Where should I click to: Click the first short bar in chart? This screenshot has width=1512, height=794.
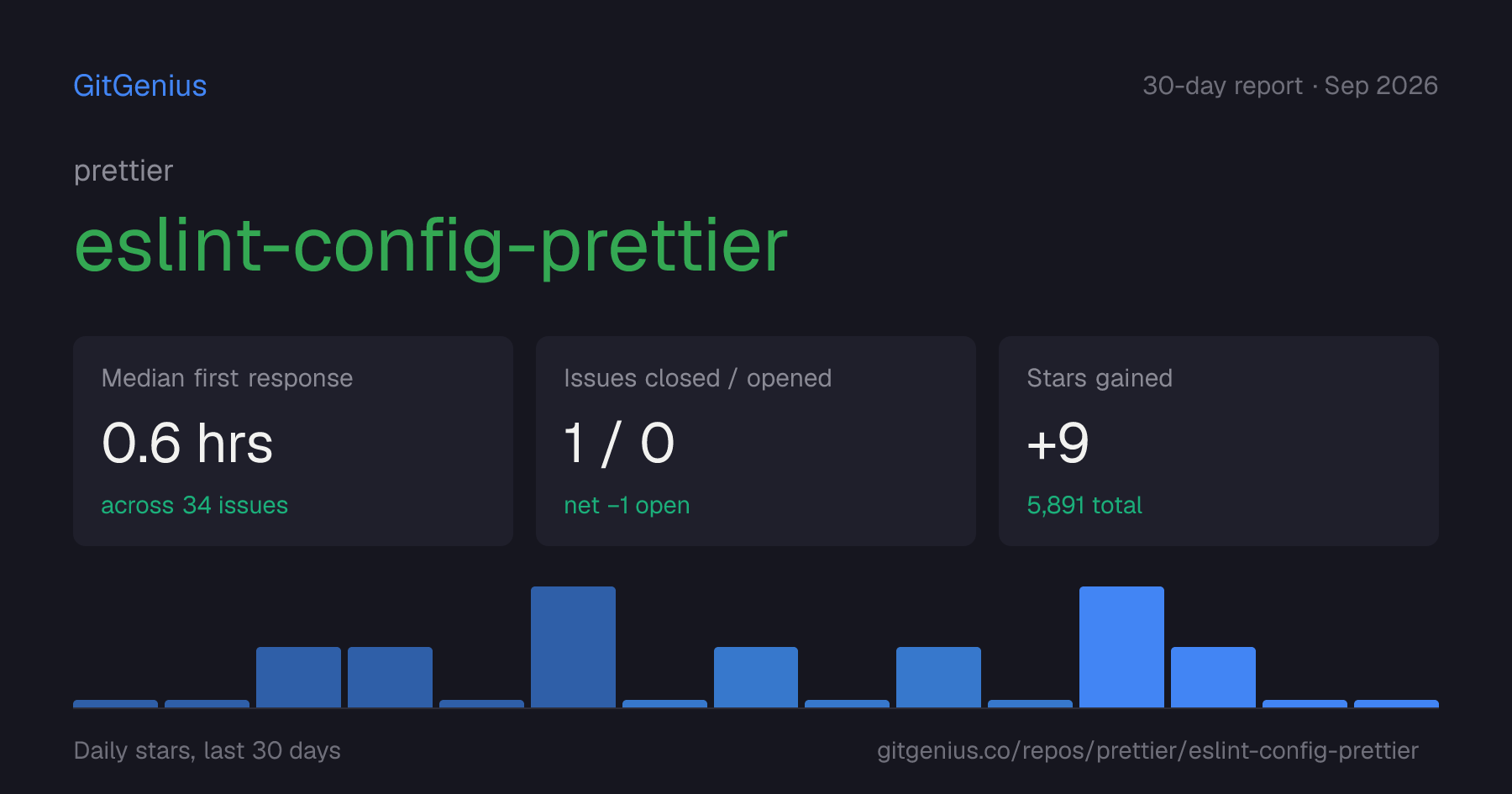tap(115, 703)
